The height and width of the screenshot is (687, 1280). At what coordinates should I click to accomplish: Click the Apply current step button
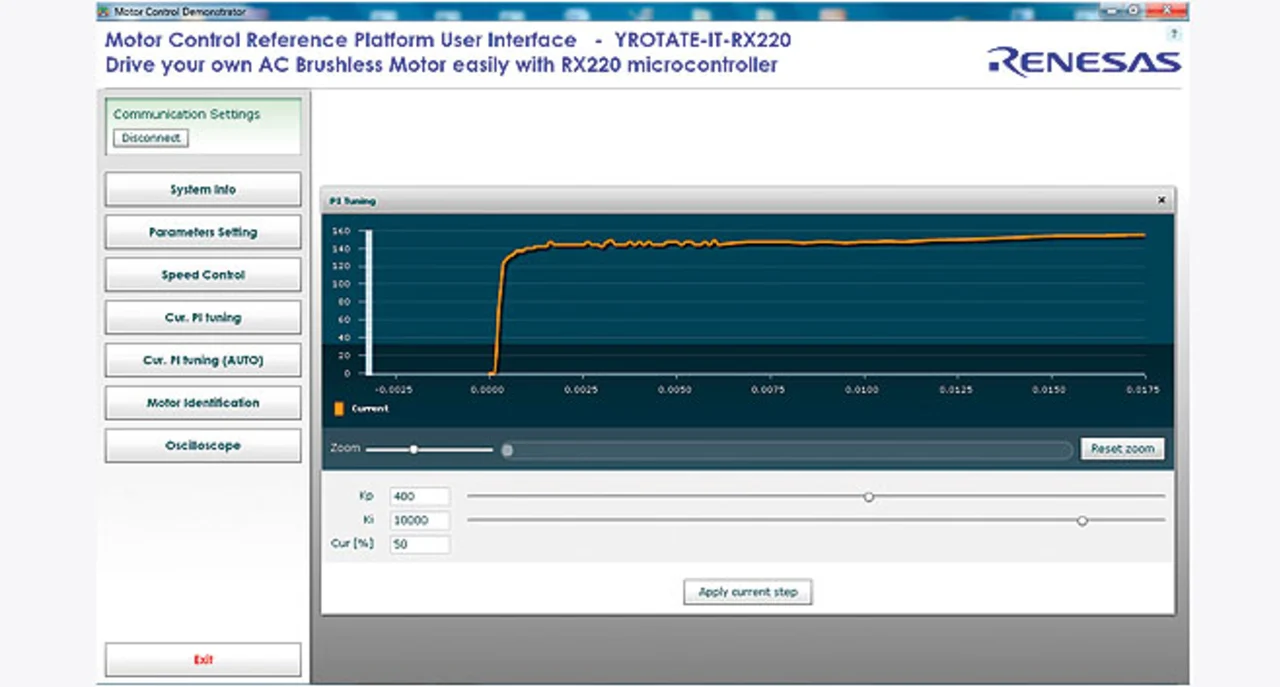748,592
